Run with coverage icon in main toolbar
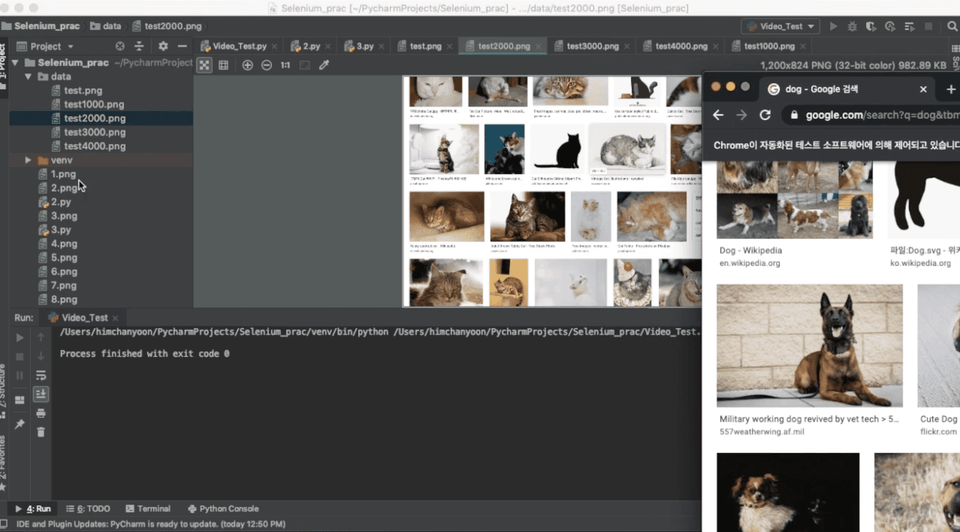Viewport: 960px width, 532px height. coord(871,26)
